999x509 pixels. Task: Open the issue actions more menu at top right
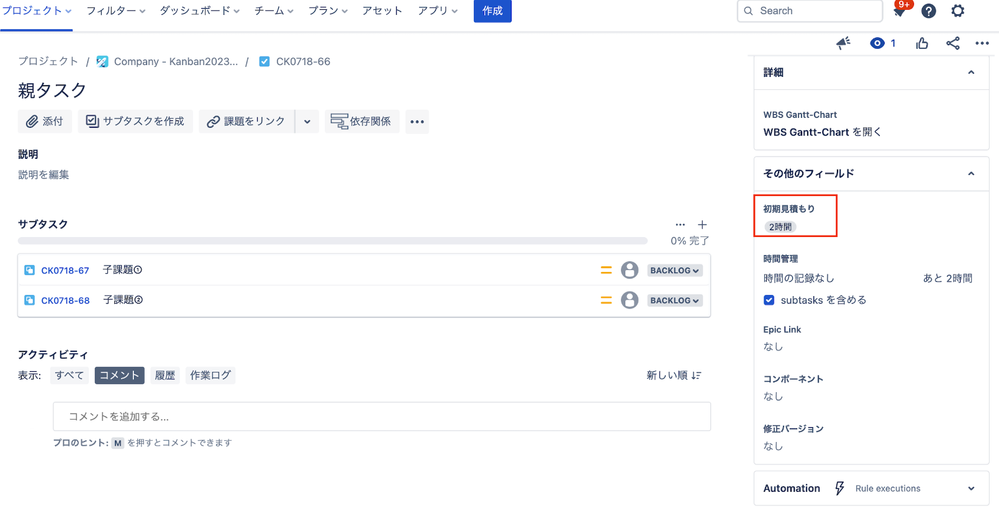[x=981, y=43]
